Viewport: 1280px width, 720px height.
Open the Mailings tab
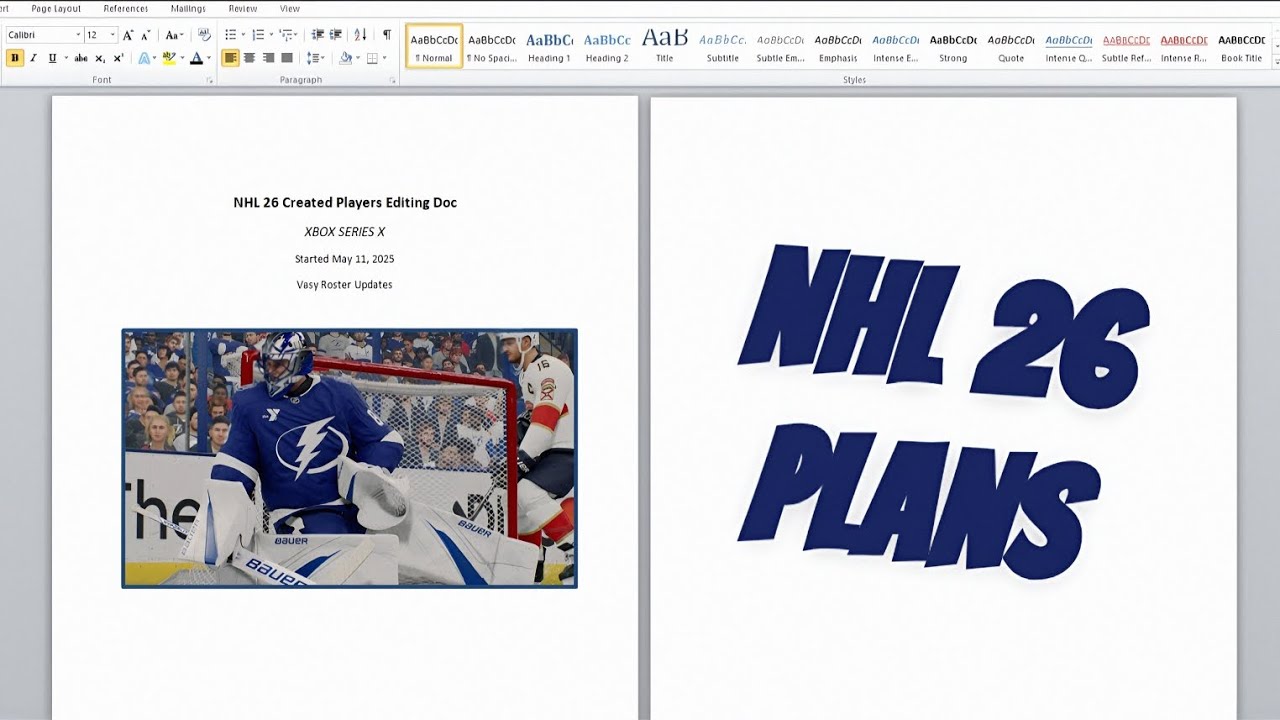pos(188,8)
